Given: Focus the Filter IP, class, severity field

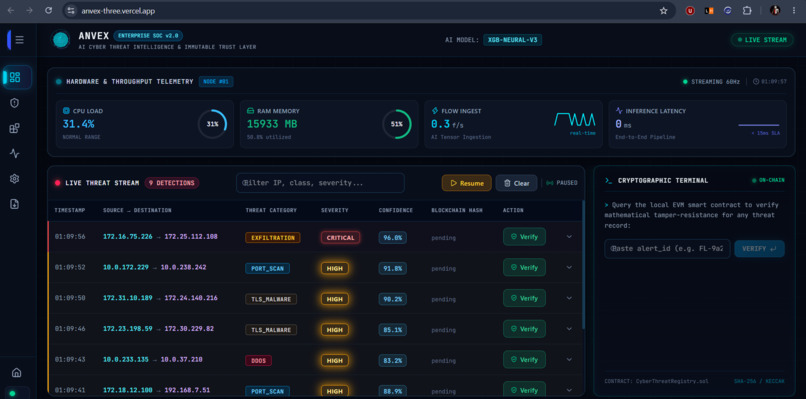Looking at the screenshot, I should point(320,183).
